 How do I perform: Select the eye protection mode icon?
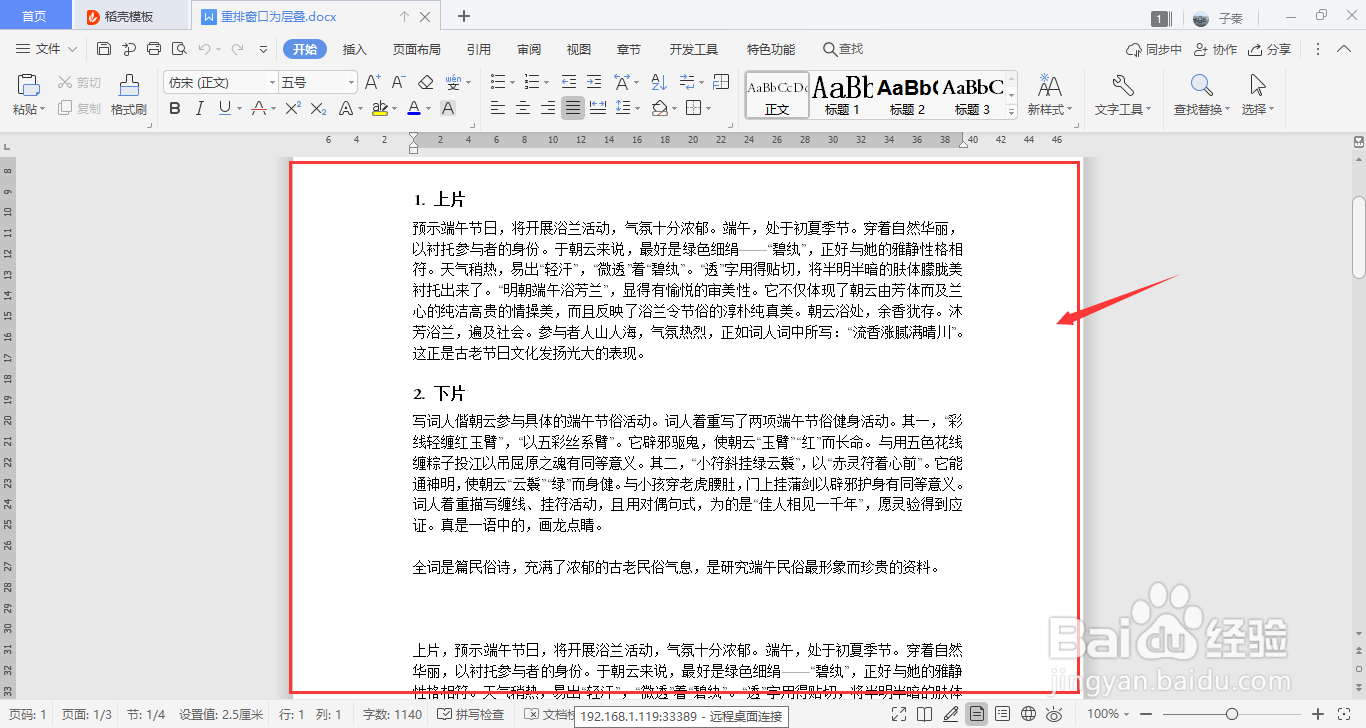click(1054, 714)
